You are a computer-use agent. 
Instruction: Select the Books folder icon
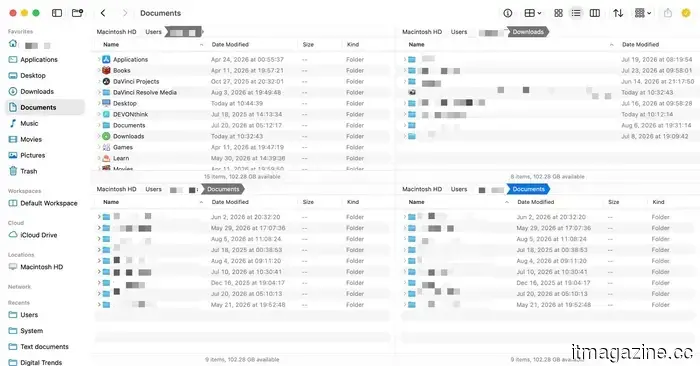tap(106, 70)
